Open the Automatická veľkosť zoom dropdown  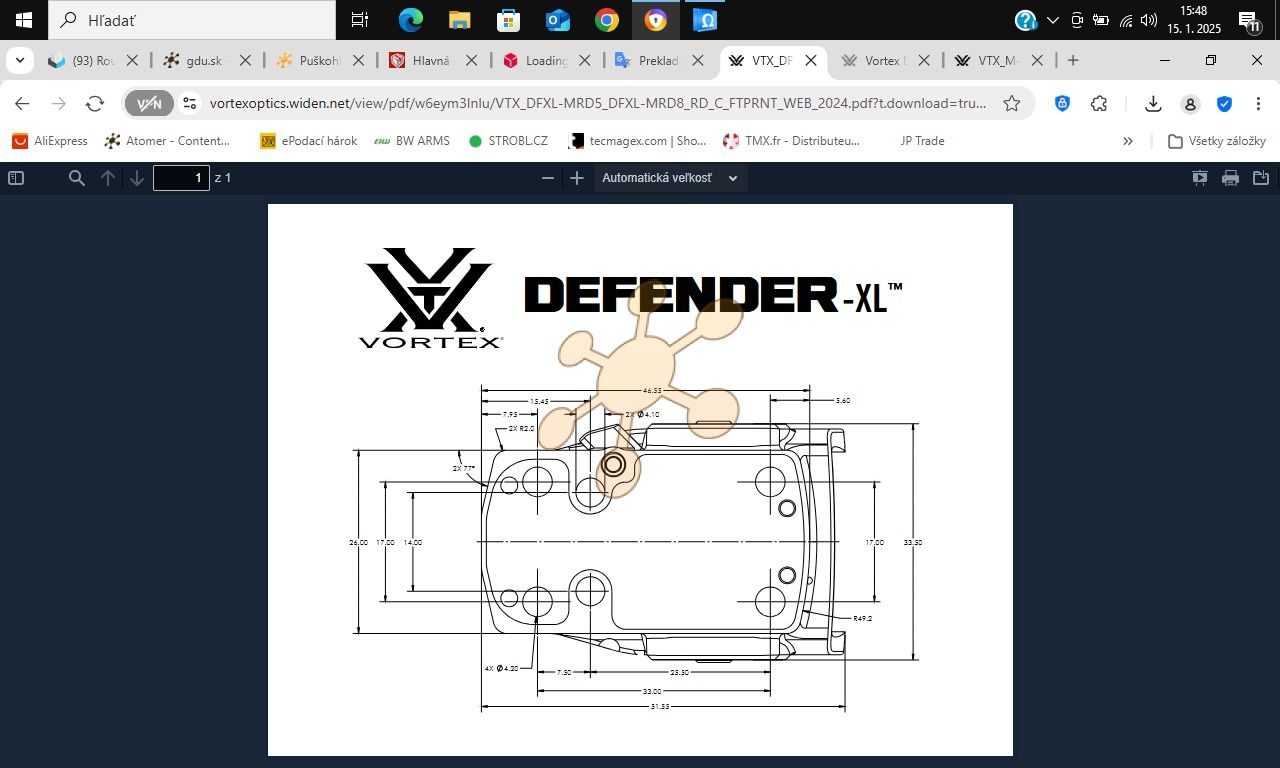[670, 178]
